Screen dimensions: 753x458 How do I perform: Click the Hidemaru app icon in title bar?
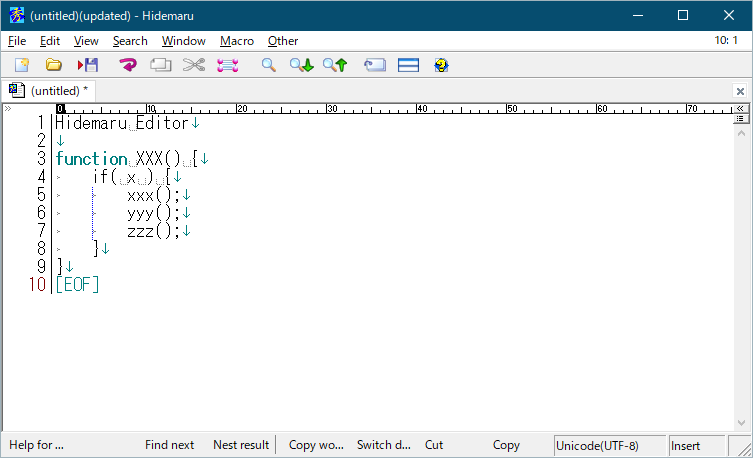(x=17, y=15)
